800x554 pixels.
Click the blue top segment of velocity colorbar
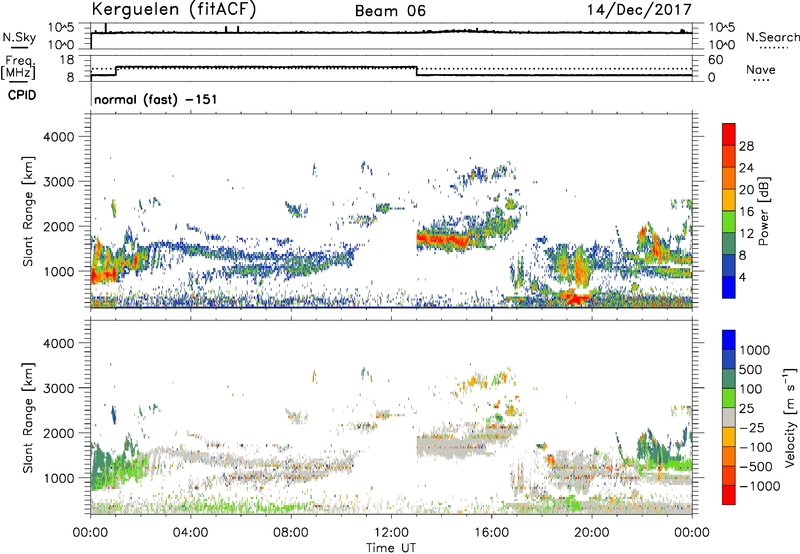pos(729,340)
